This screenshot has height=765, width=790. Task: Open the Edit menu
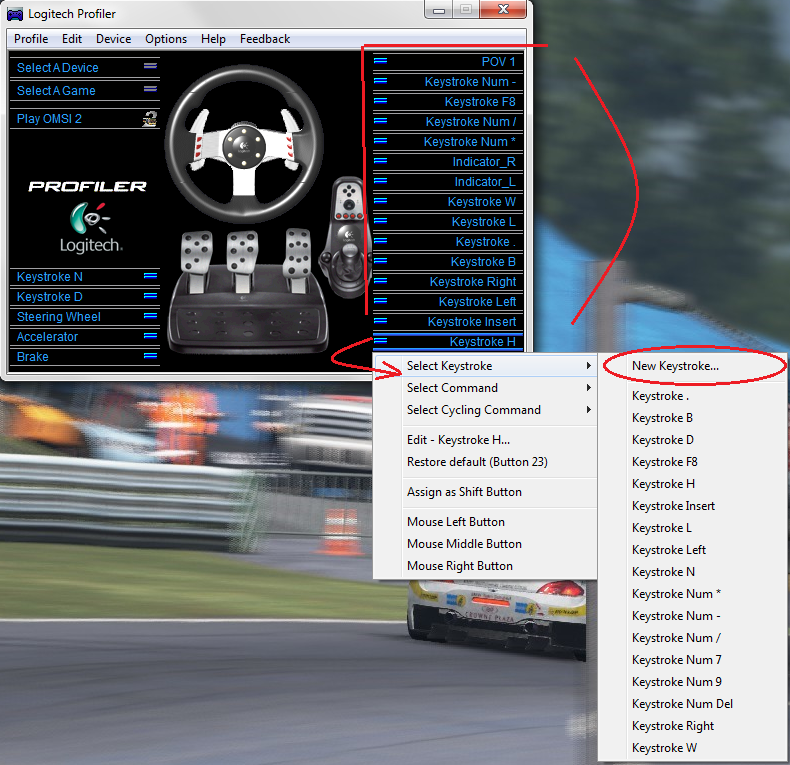click(72, 39)
